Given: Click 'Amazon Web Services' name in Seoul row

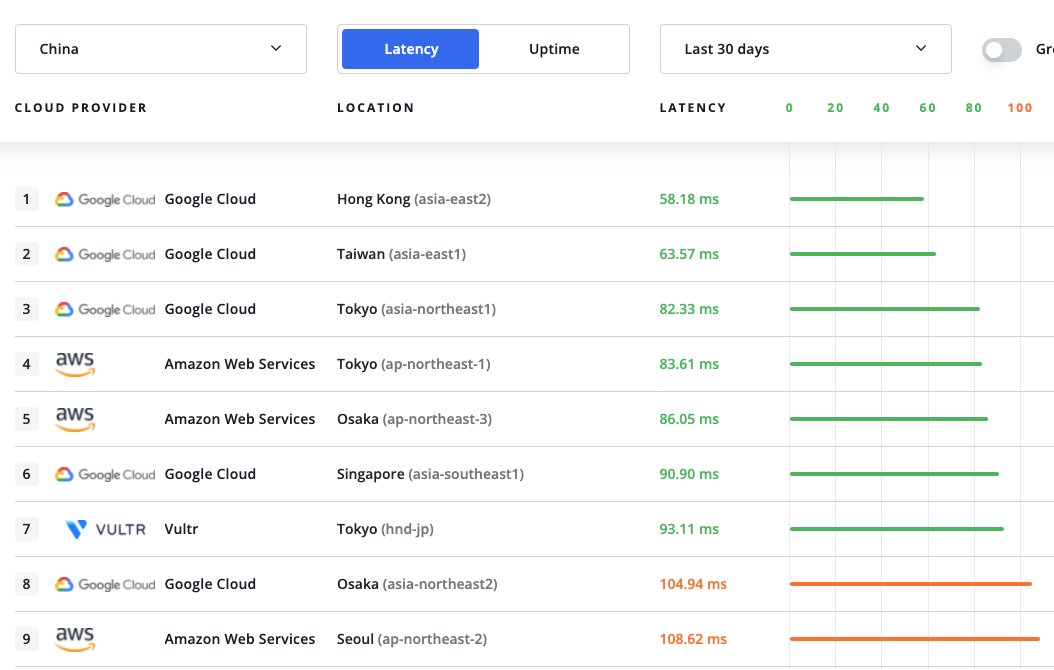Looking at the screenshot, I should pyautogui.click(x=240, y=639).
